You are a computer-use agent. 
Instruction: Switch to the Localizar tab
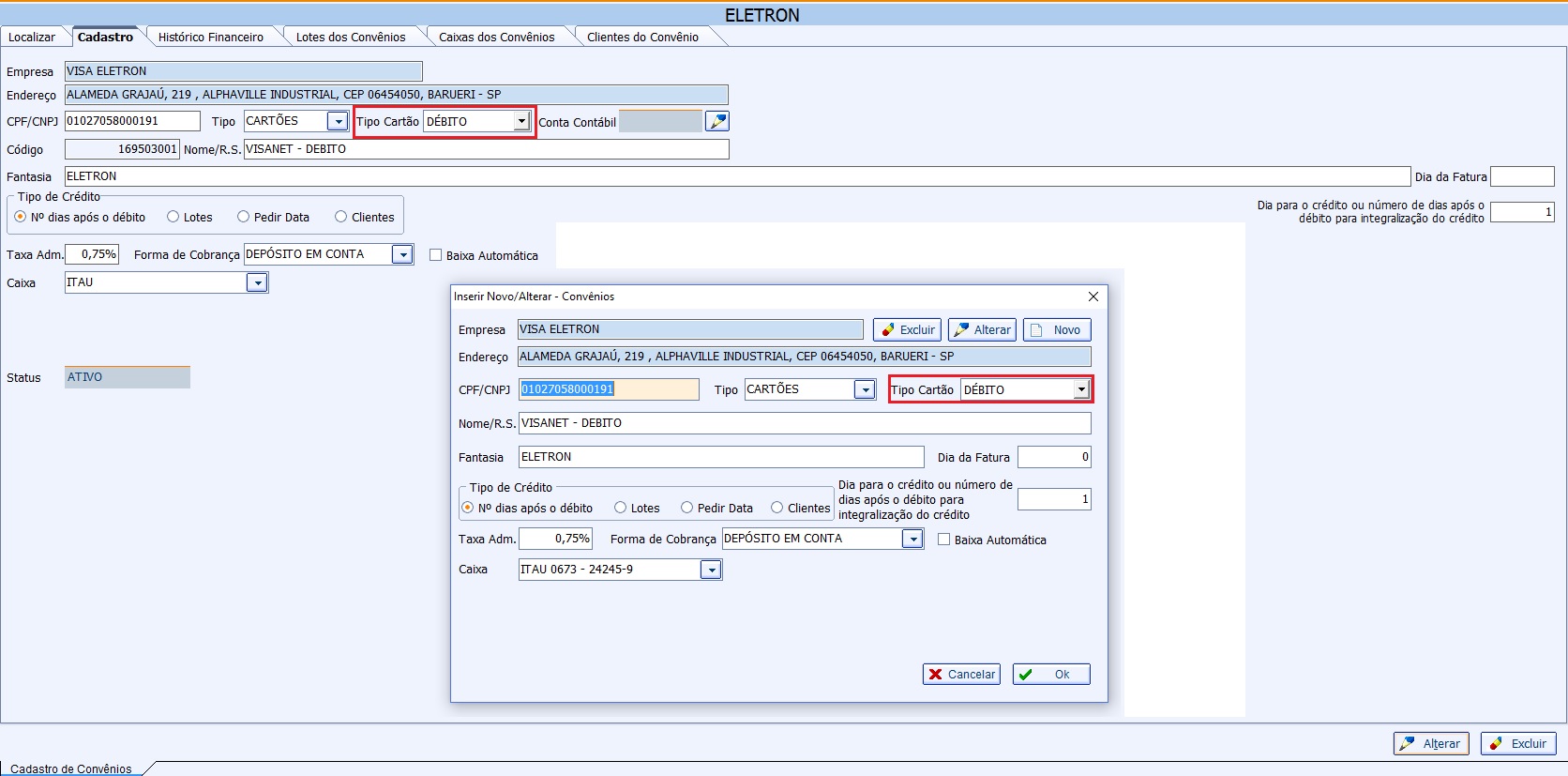pos(32,37)
